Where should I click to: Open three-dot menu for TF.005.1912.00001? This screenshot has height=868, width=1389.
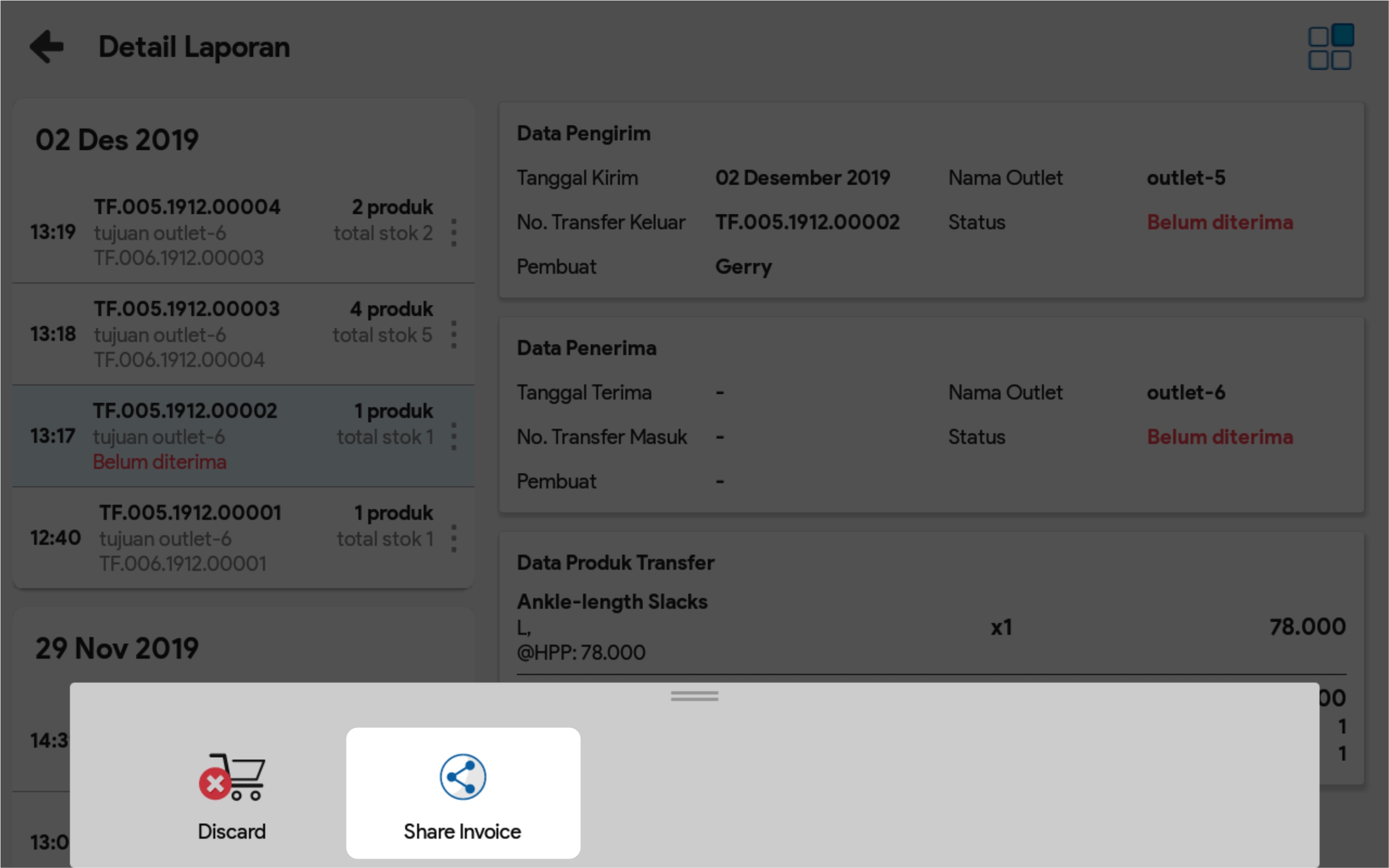(454, 539)
